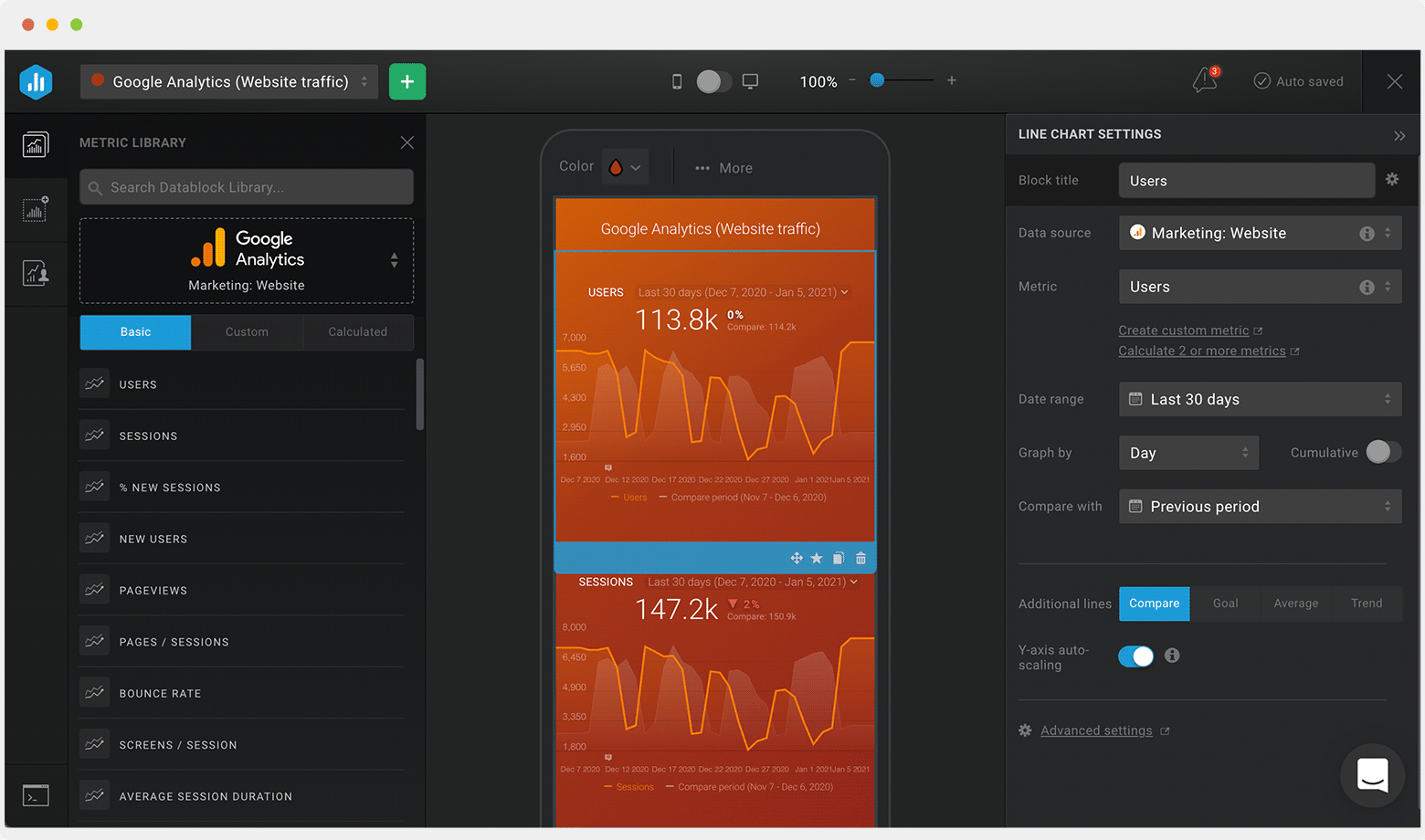Collapse the Line Chart Settings panel

pos(1399,135)
